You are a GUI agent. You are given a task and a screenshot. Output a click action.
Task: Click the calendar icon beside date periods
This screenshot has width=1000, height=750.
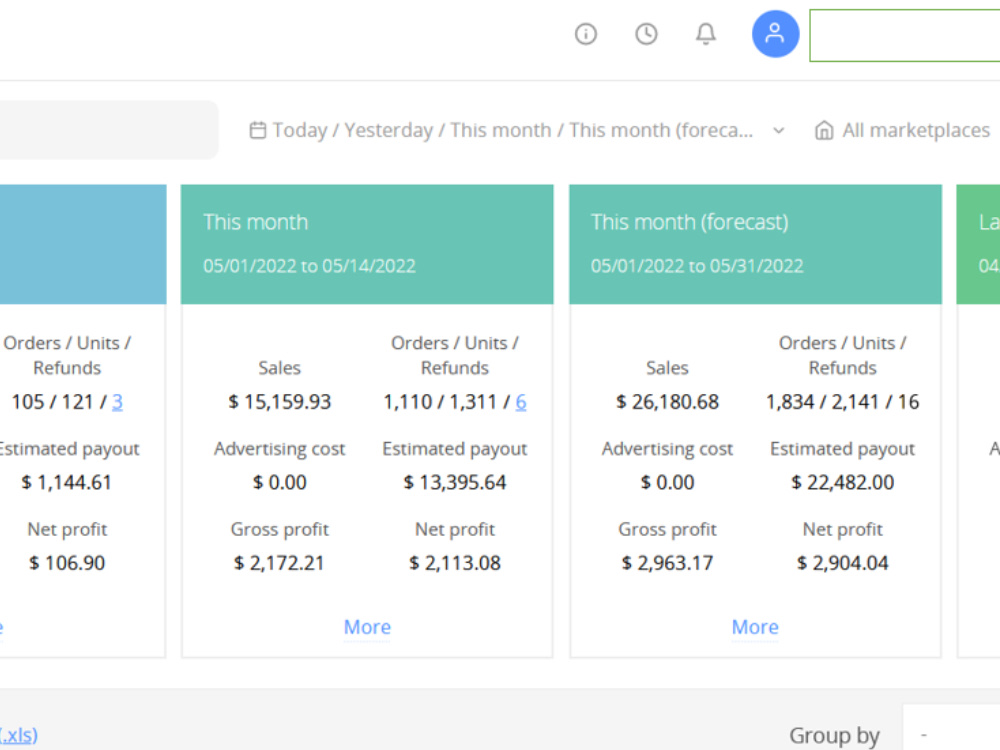258,130
